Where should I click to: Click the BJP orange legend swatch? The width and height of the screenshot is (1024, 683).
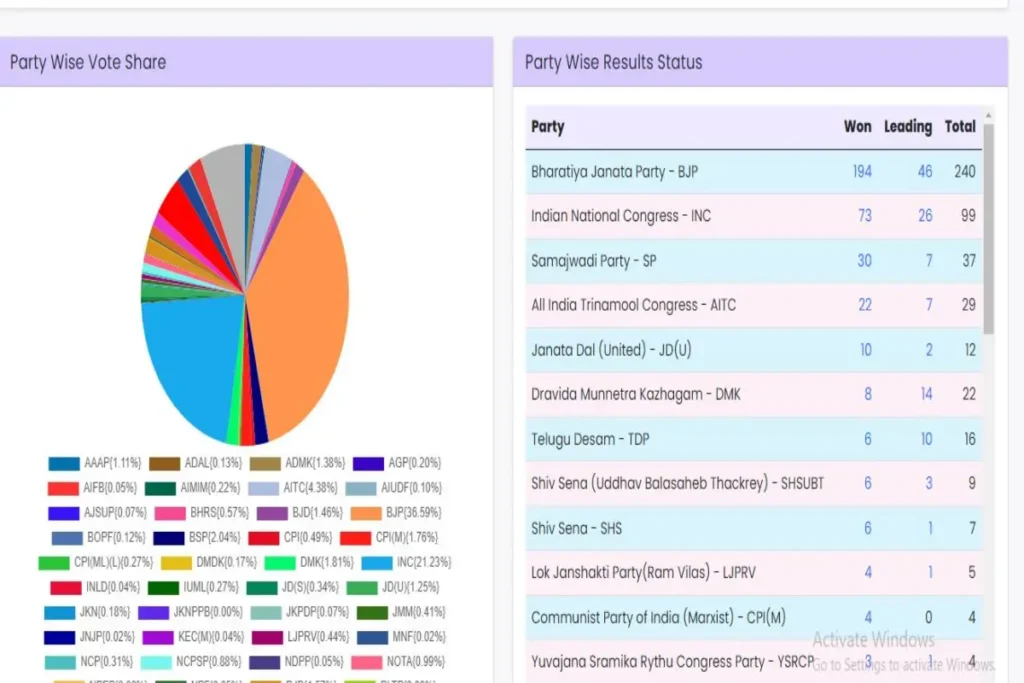[366, 513]
